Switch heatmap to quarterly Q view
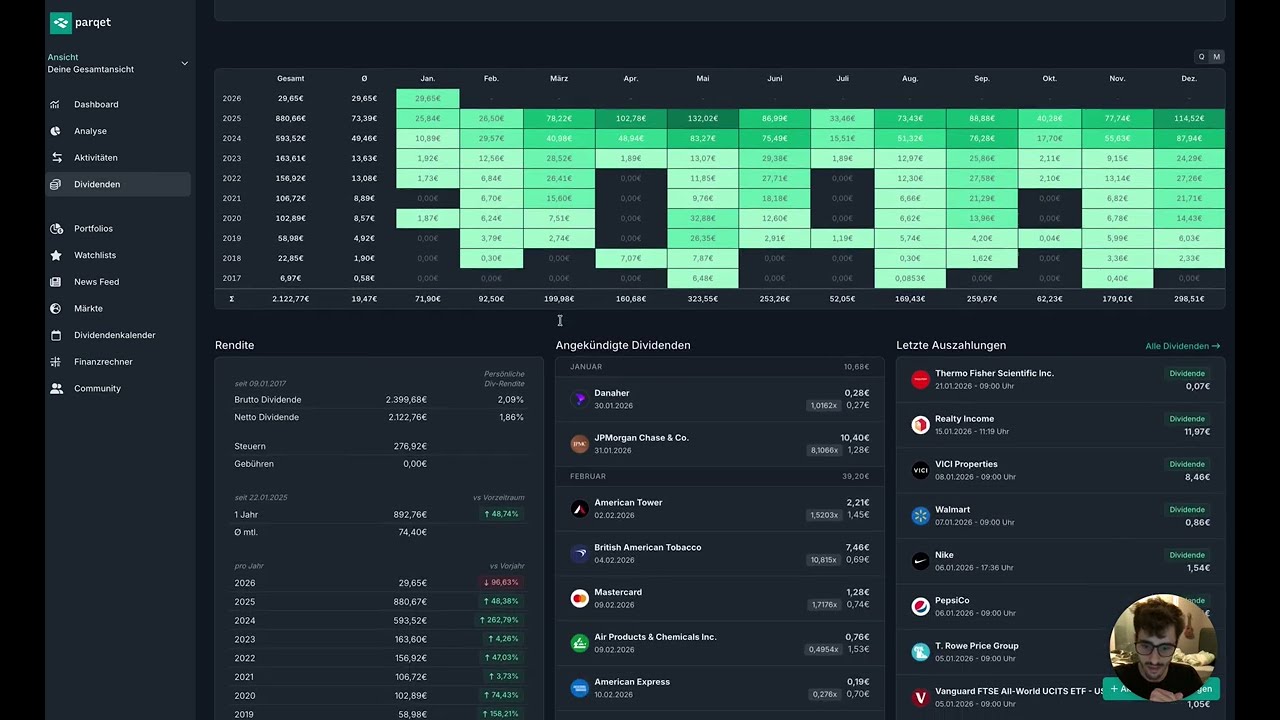 coord(1201,57)
